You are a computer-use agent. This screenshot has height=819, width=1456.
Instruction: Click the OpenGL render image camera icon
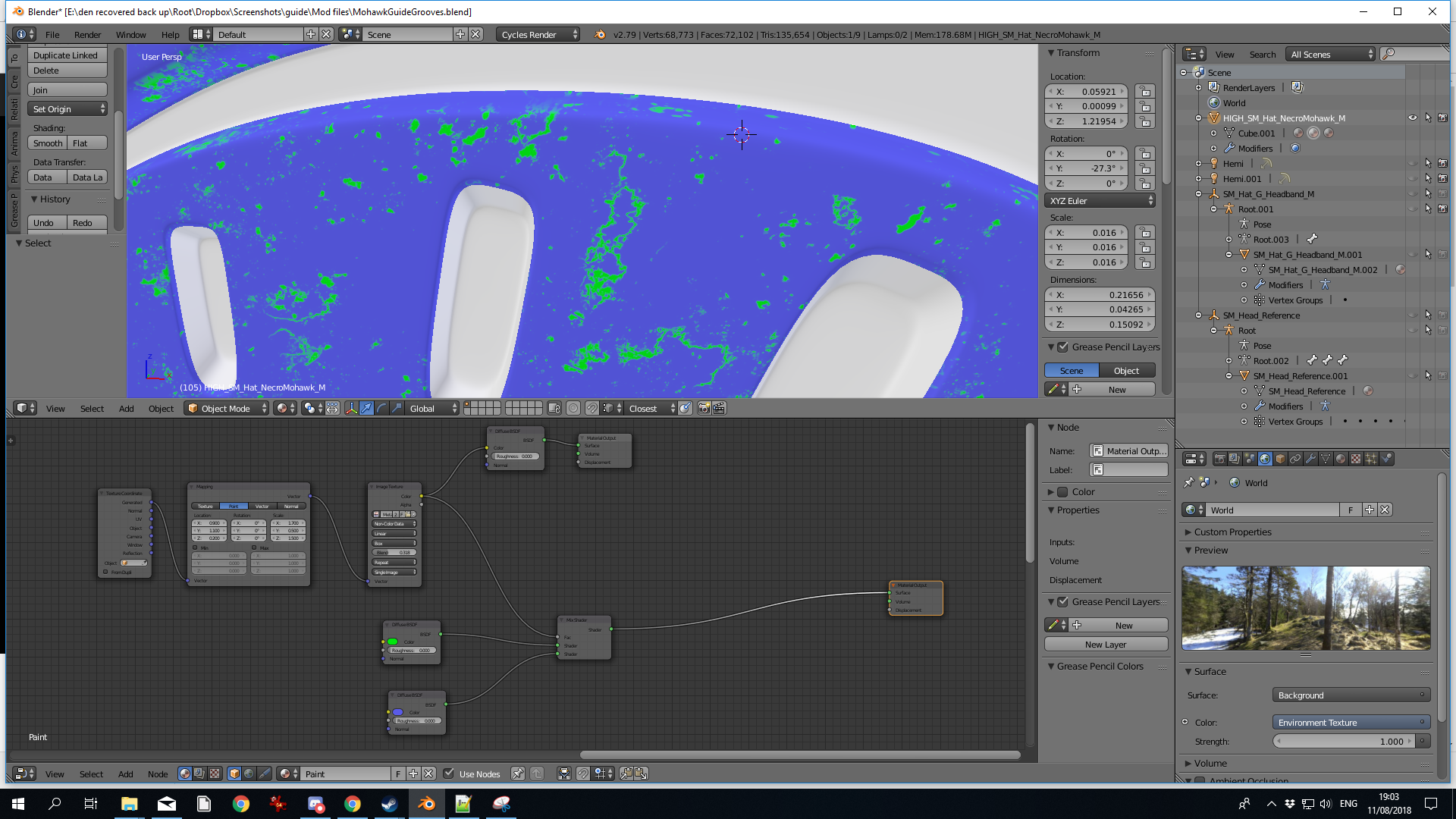click(704, 408)
